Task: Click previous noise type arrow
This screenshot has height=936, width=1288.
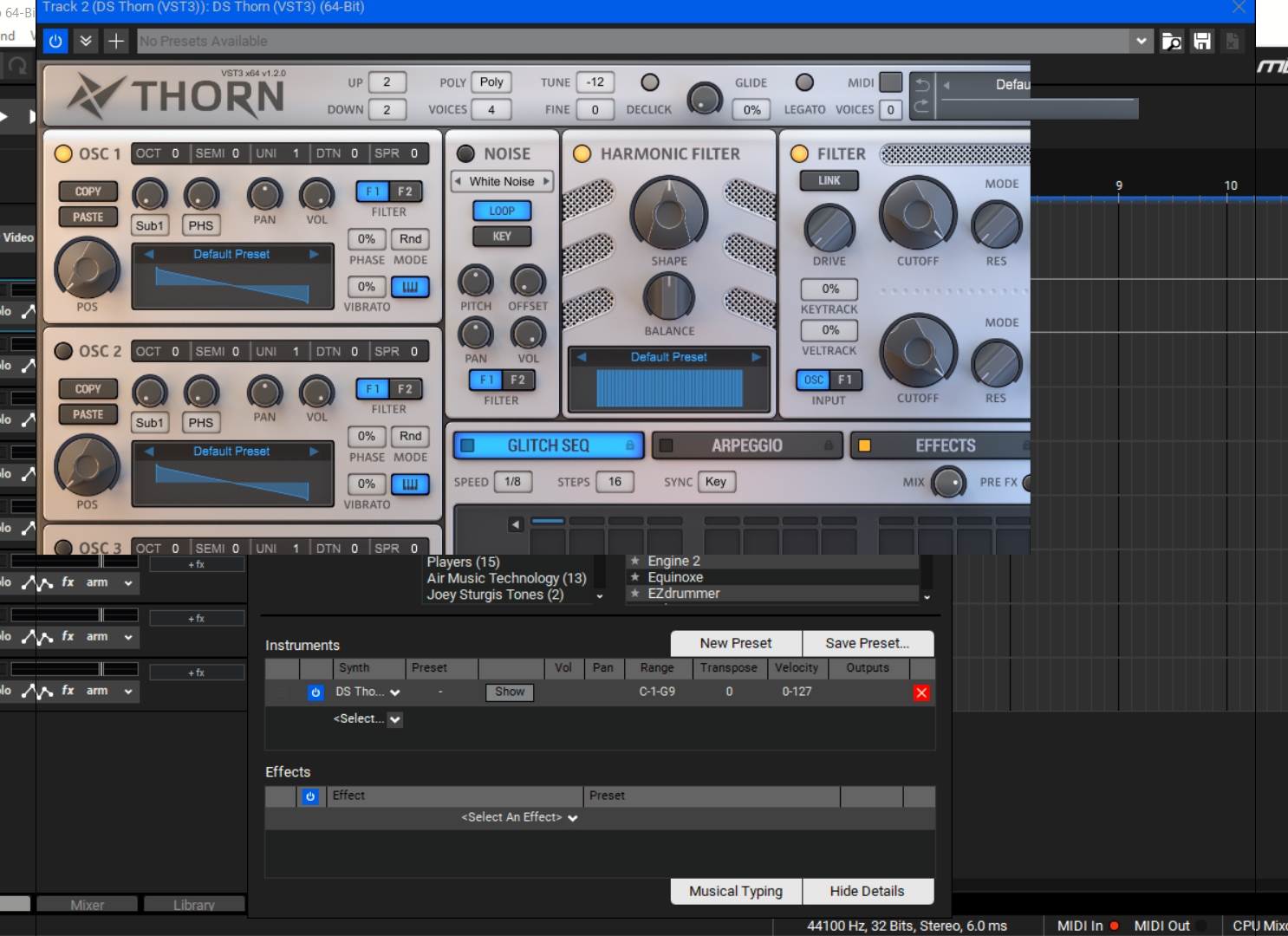Action: click(x=458, y=181)
